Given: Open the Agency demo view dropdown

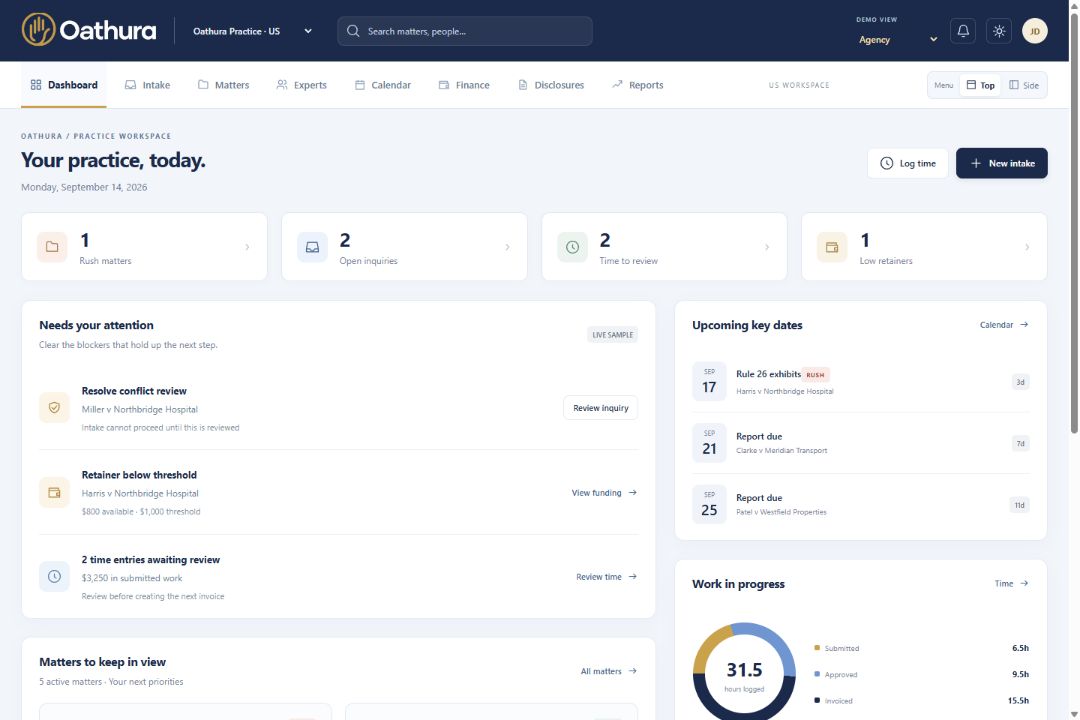Looking at the screenshot, I should [897, 40].
